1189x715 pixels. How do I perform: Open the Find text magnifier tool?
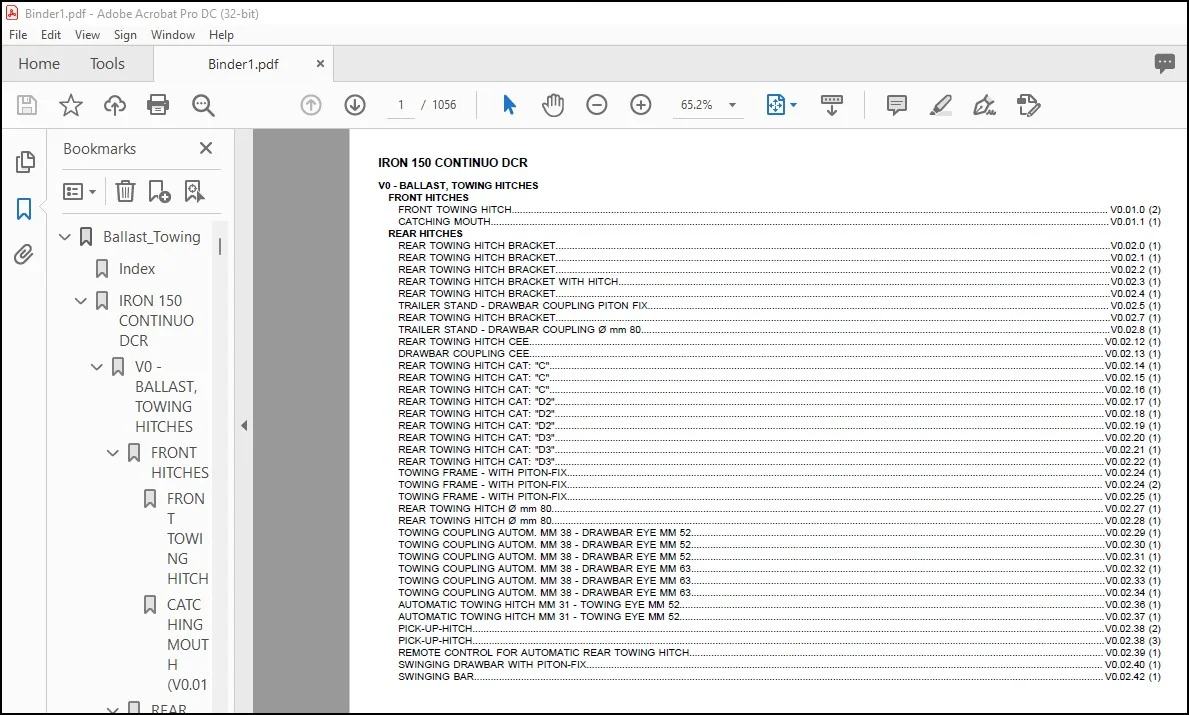[x=203, y=105]
